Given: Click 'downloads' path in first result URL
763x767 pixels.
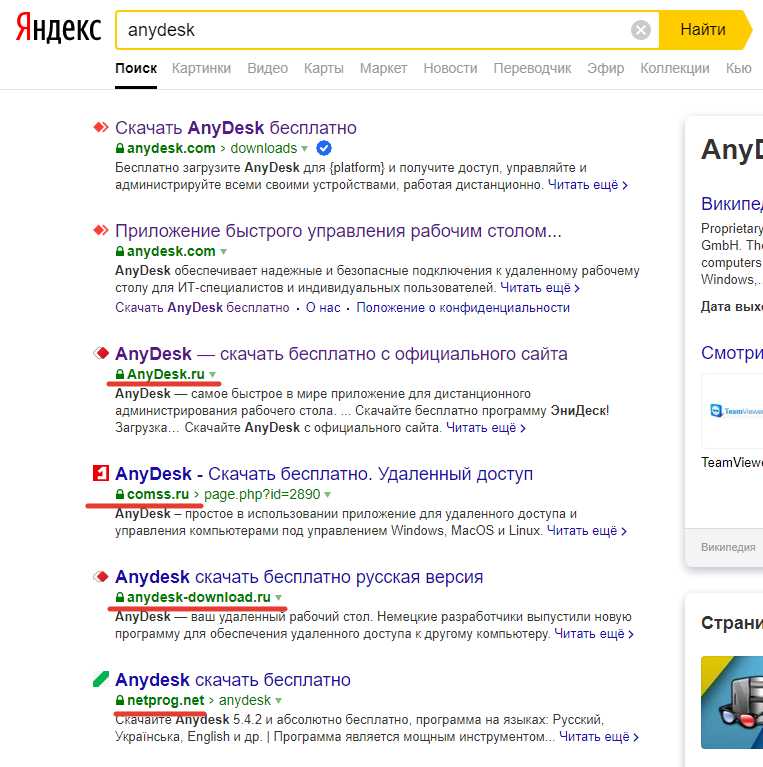Looking at the screenshot, I should click(264, 148).
